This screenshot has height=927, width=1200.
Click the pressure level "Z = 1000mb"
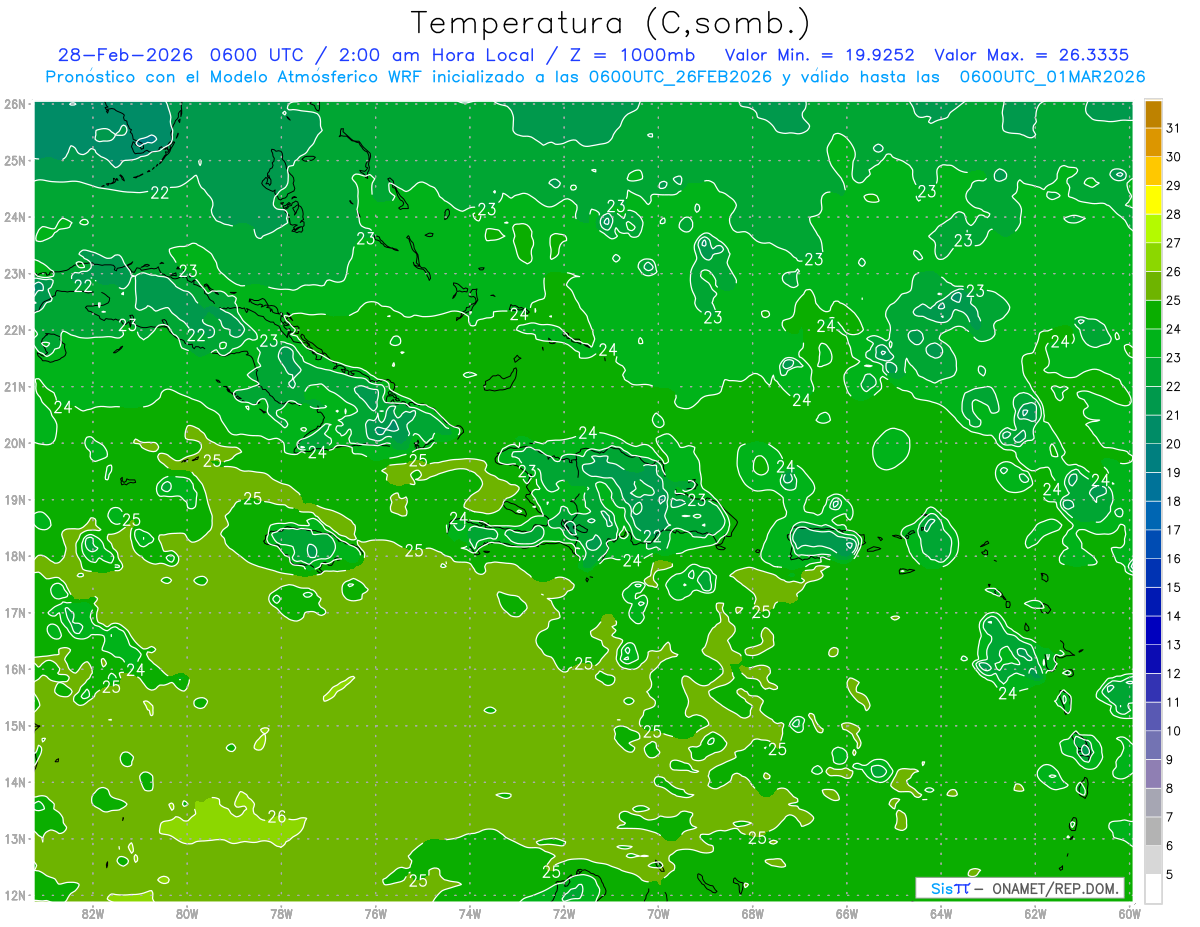633,55
